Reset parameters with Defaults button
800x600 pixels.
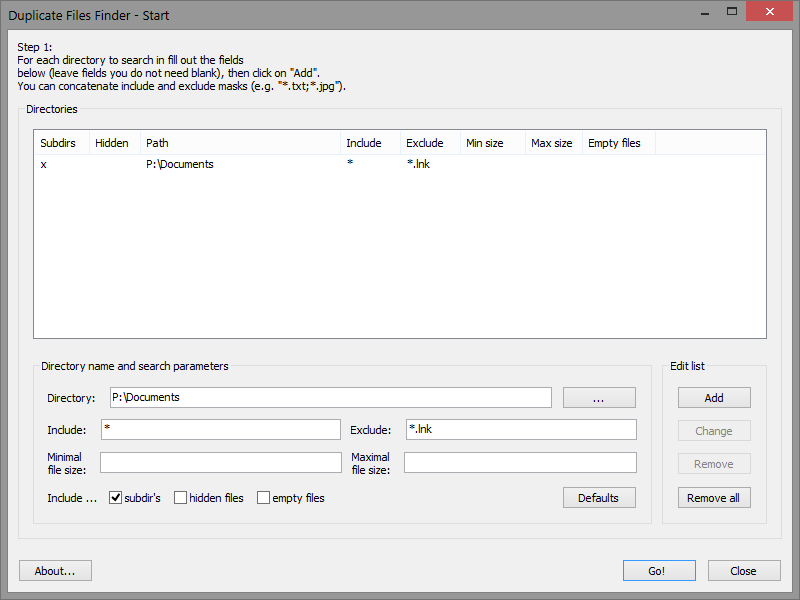(598, 498)
